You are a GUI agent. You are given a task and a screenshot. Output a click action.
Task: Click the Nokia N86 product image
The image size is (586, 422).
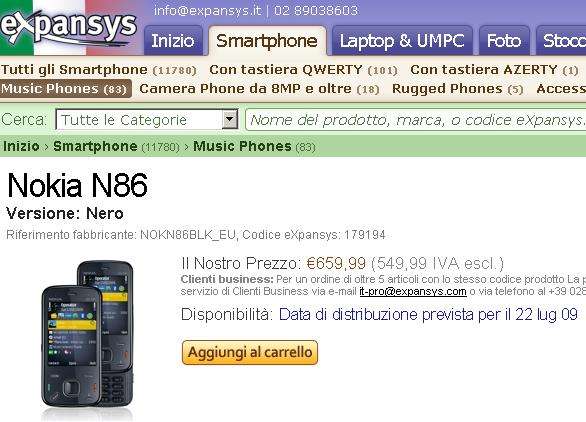click(87, 339)
